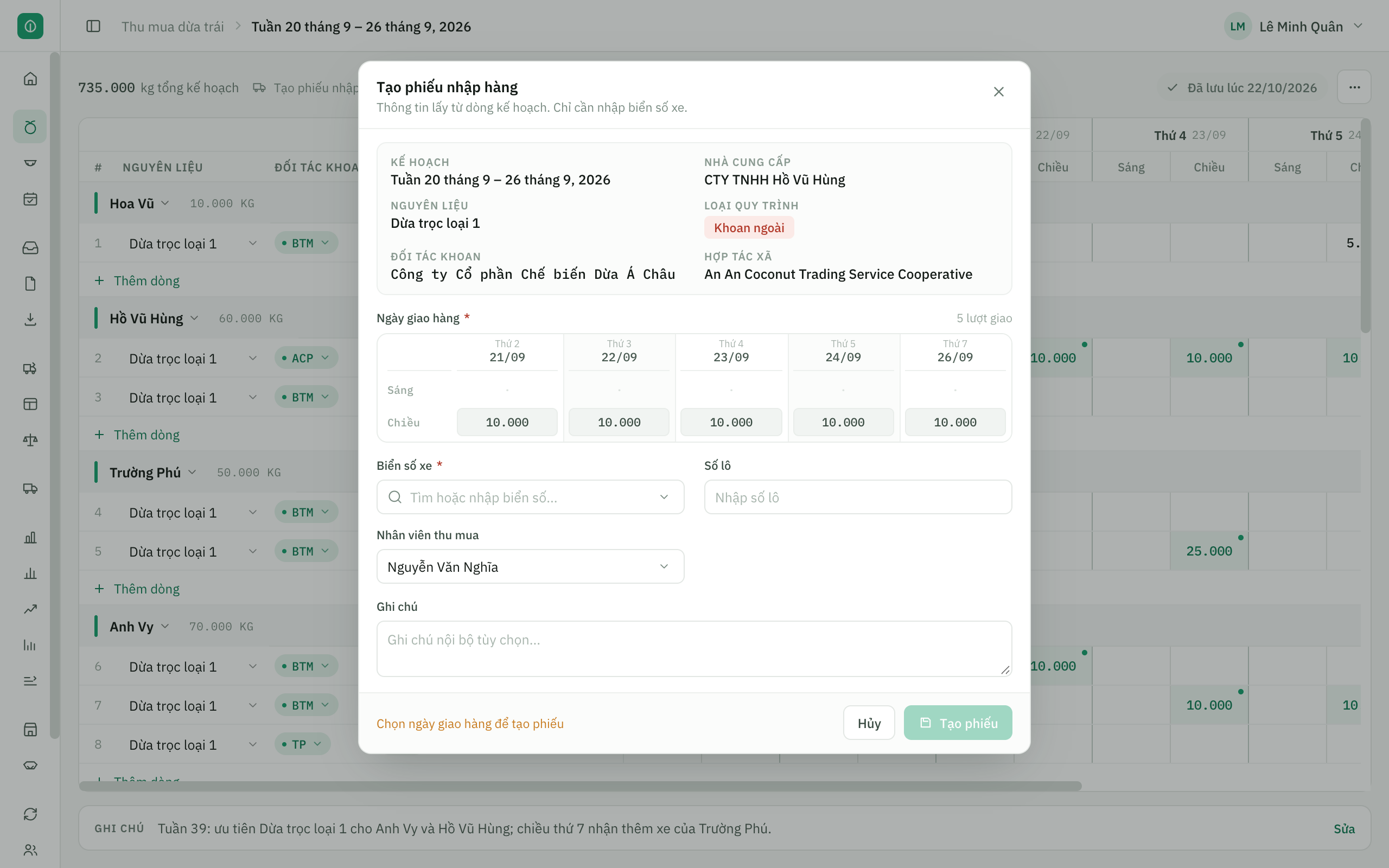Open the inbox sidebar icon
The height and width of the screenshot is (868, 1389).
point(30,248)
